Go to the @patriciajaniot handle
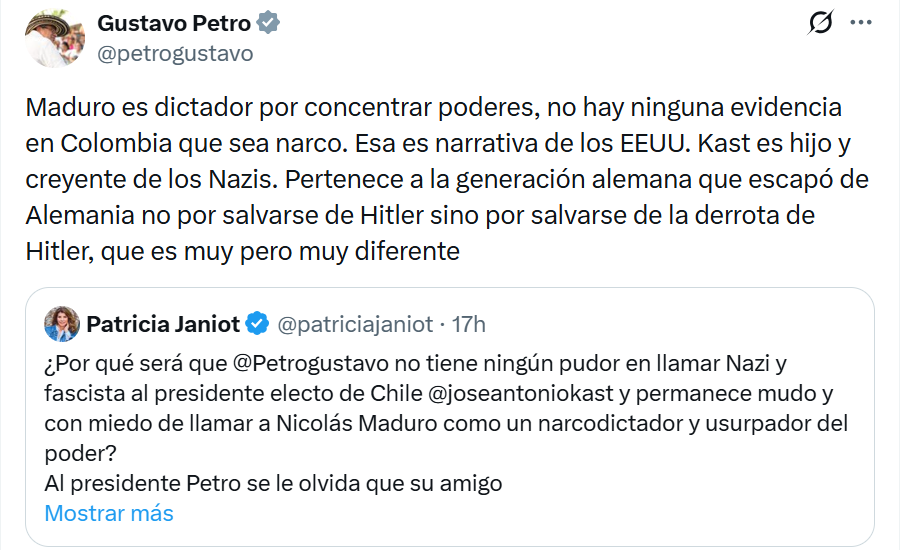Viewport: 912px width, 550px height. 354,324
